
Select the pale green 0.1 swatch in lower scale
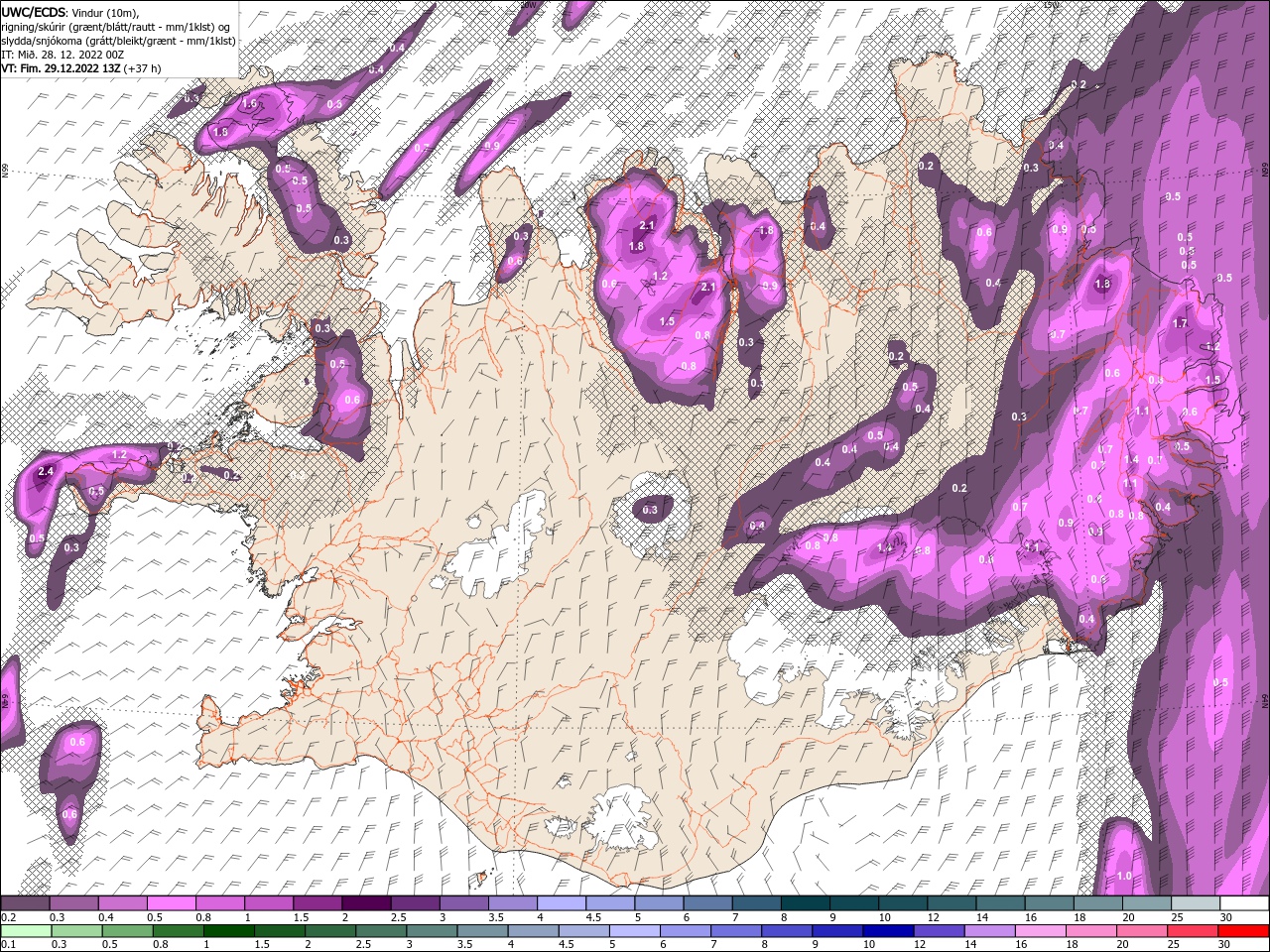click(x=26, y=931)
